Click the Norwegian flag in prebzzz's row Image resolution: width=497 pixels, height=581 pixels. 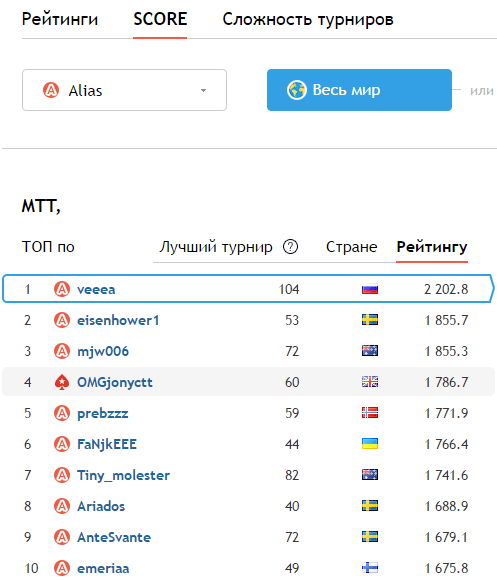click(x=370, y=413)
